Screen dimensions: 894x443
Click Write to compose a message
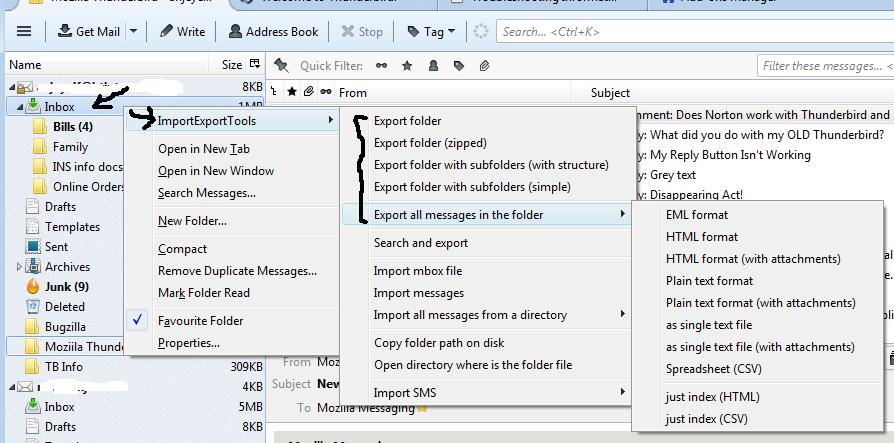[x=182, y=31]
